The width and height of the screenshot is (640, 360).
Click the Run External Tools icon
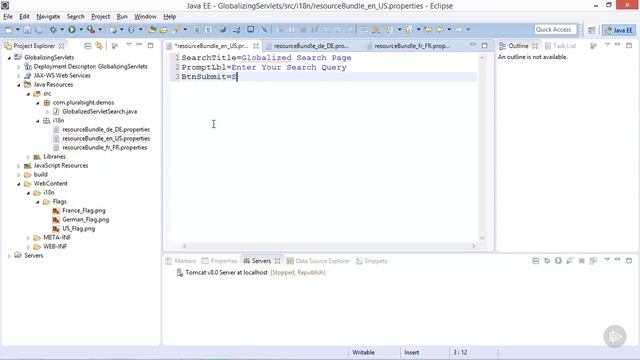(x=91, y=29)
